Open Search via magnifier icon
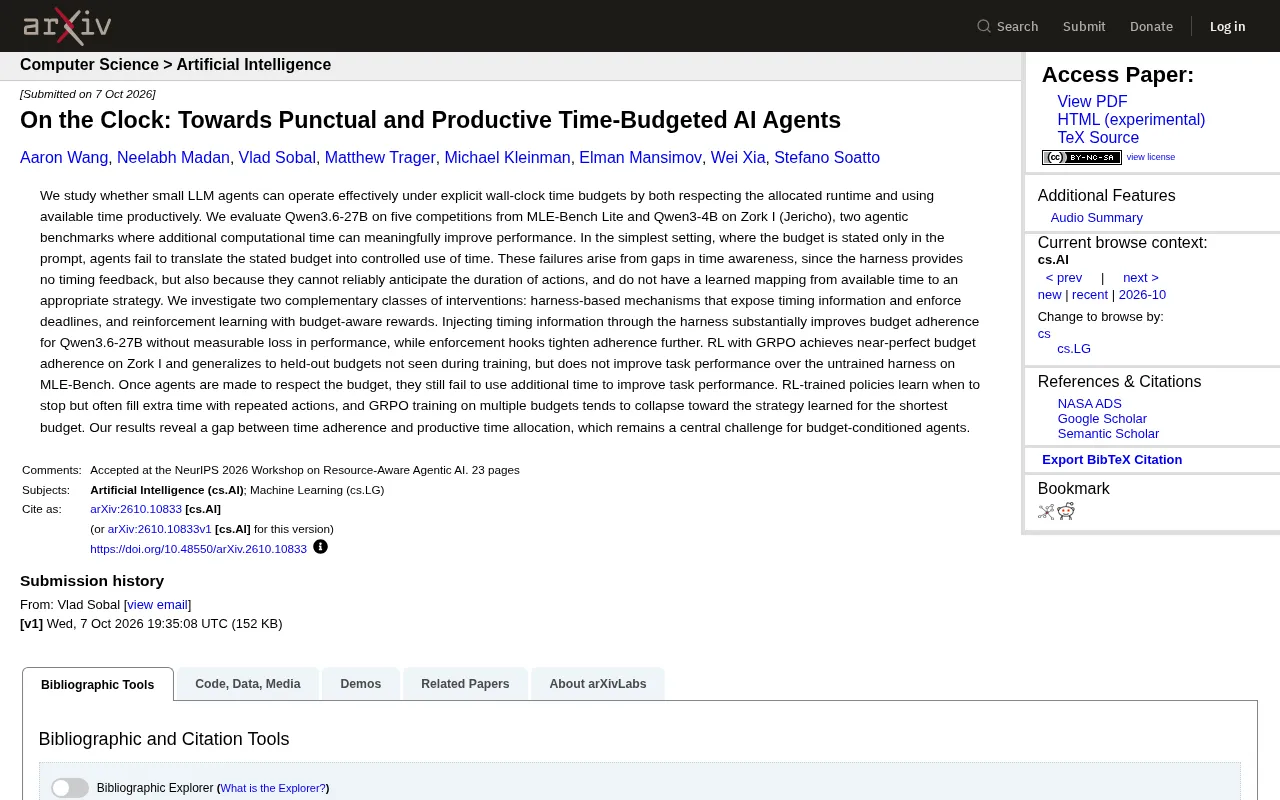Viewport: 1280px width, 800px height. coord(984,26)
